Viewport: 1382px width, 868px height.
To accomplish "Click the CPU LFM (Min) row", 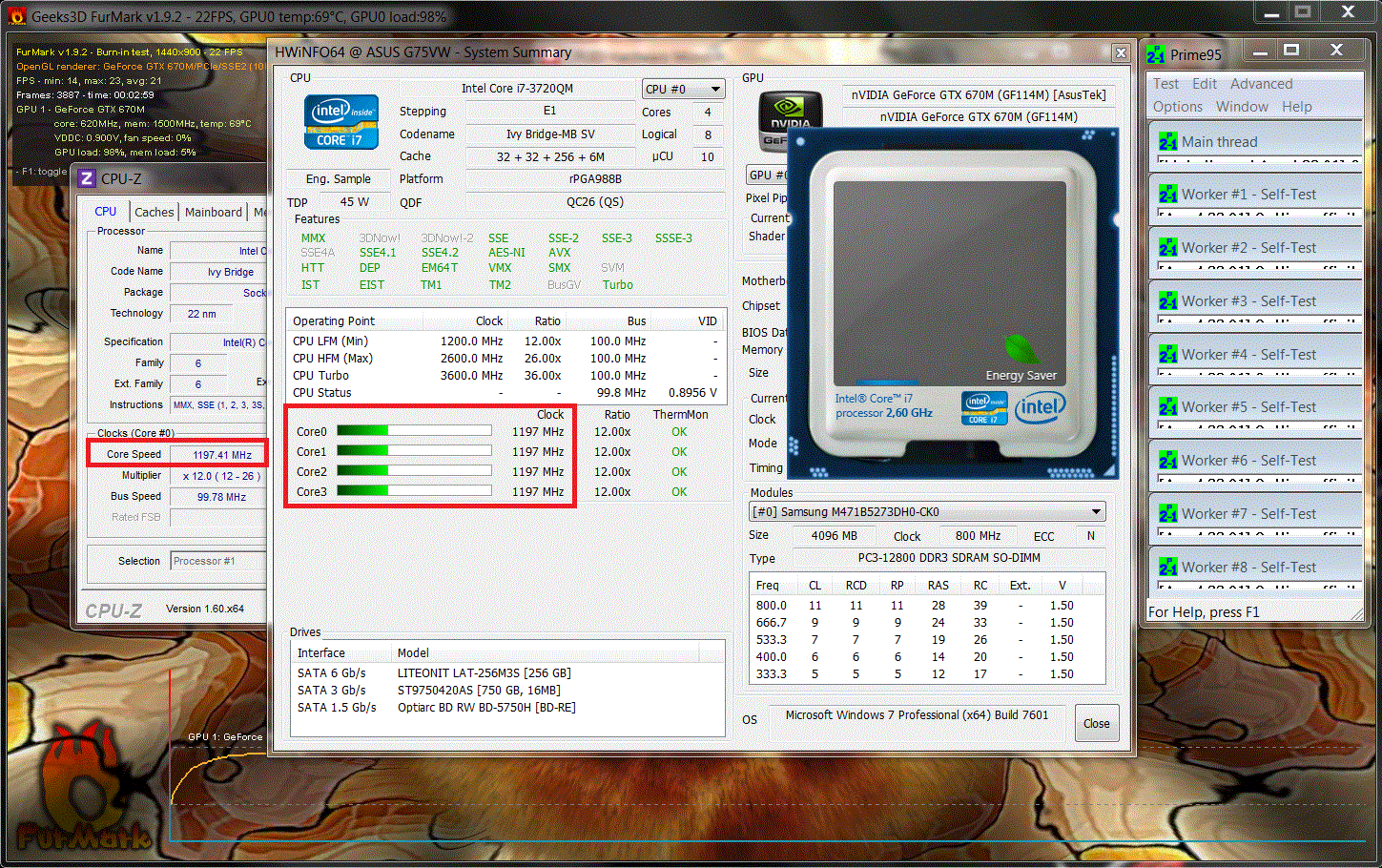I will (x=505, y=341).
